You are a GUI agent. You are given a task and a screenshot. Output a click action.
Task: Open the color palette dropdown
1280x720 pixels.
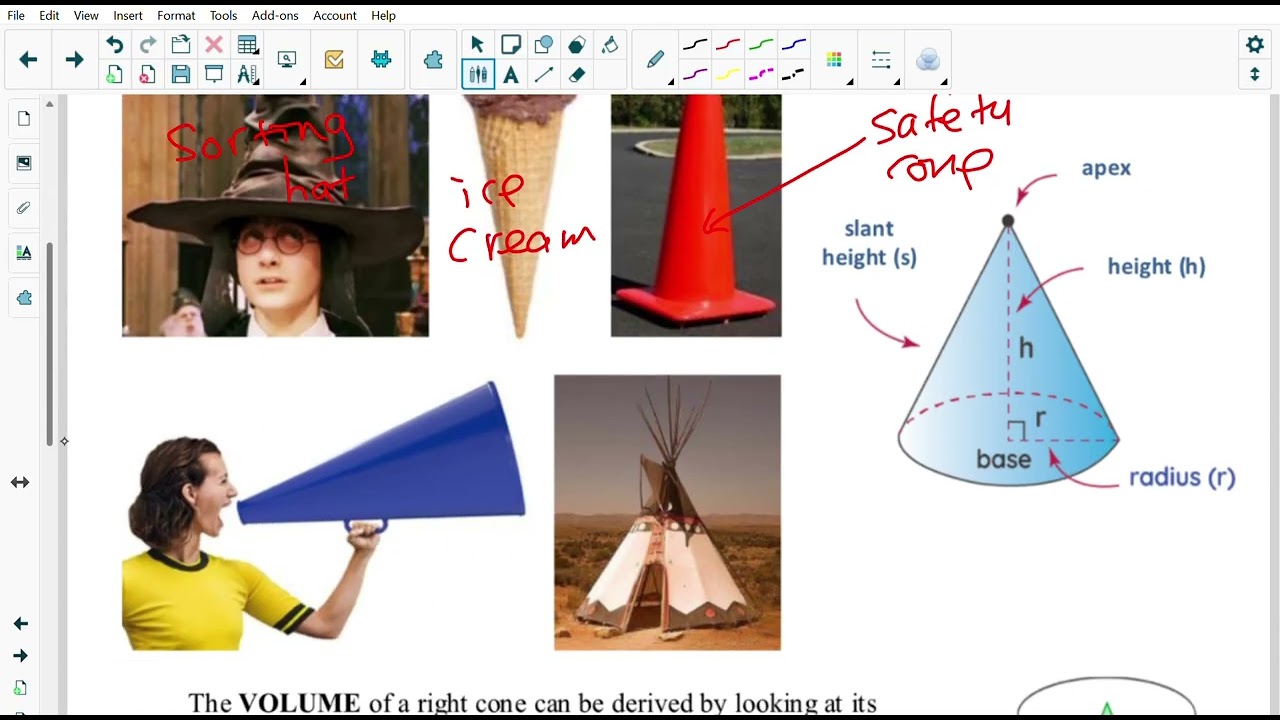[835, 61]
